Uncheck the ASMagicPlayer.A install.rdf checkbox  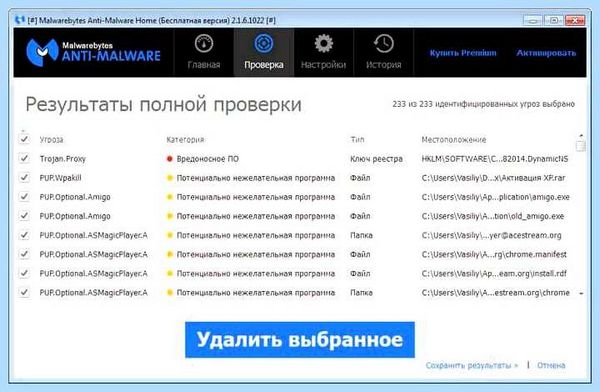(x=24, y=273)
